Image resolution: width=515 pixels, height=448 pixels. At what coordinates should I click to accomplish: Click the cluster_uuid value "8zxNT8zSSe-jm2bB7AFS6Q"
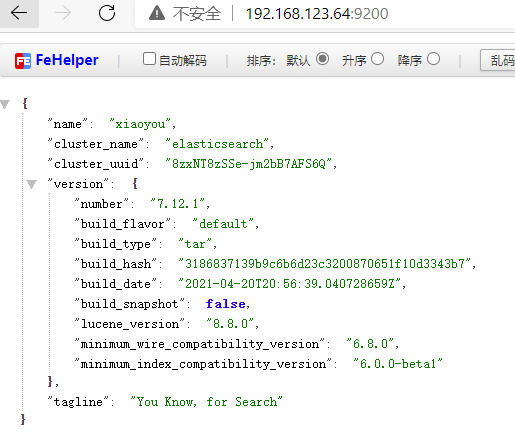[249, 164]
